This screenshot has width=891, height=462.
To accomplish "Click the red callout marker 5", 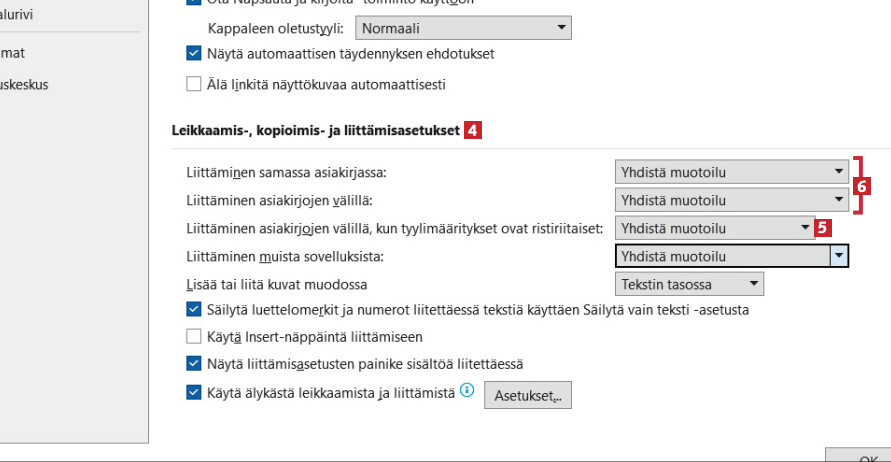I will (x=823, y=227).
